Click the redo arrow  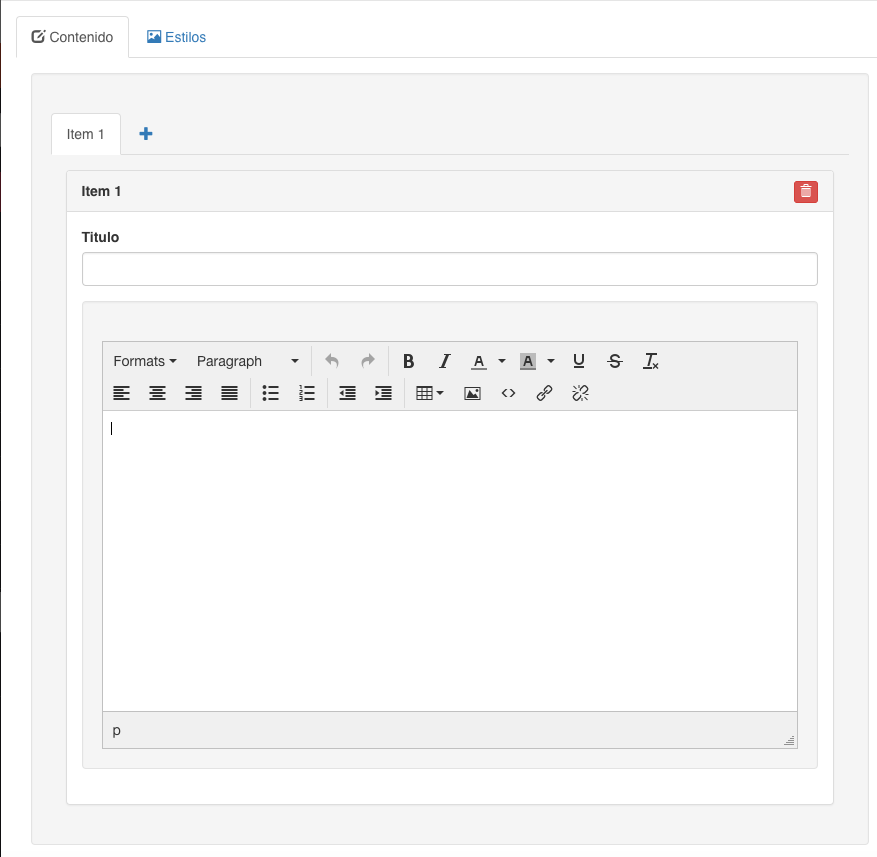pyautogui.click(x=367, y=361)
